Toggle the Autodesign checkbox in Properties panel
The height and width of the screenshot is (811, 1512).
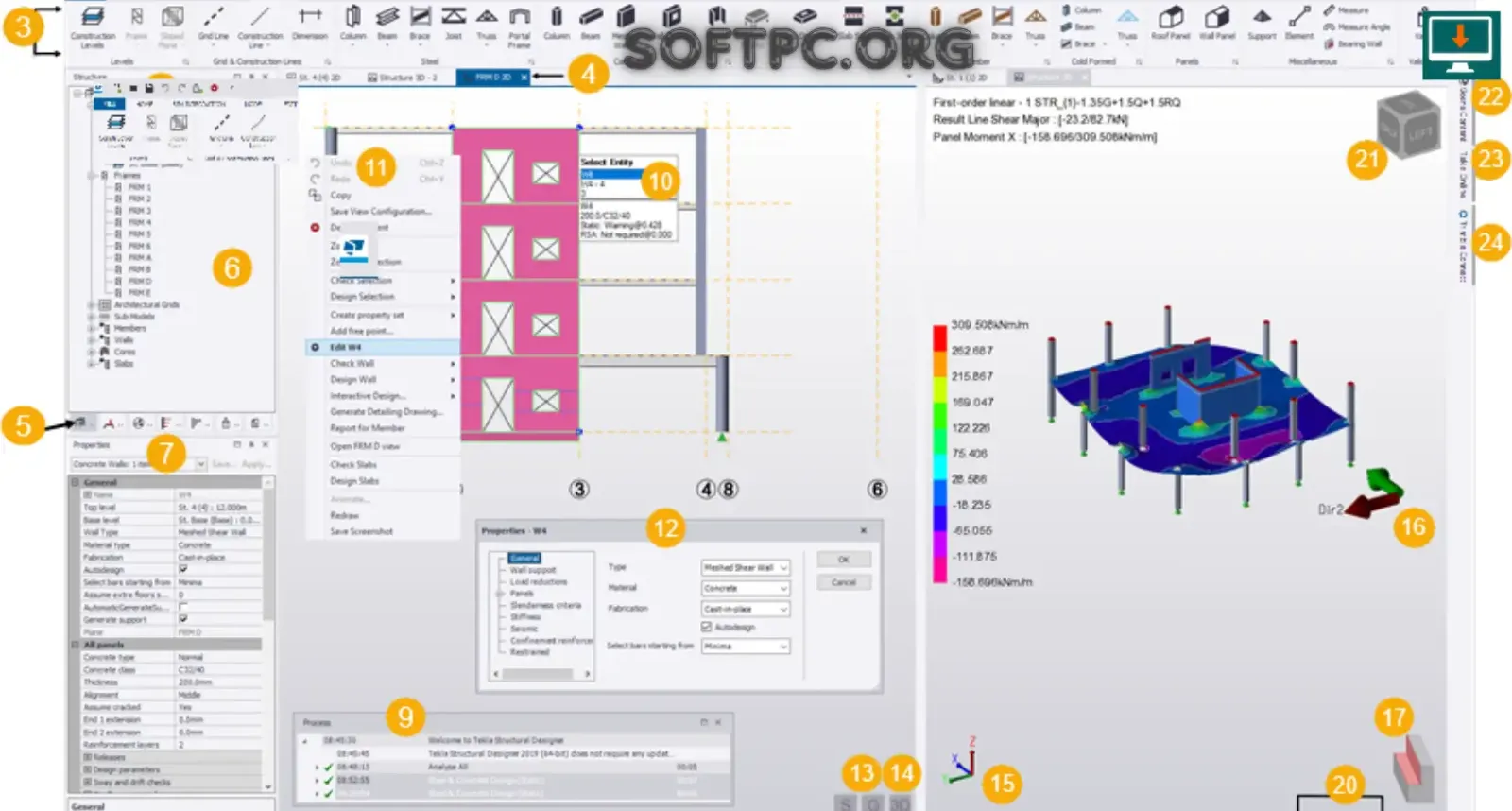pyautogui.click(x=182, y=570)
